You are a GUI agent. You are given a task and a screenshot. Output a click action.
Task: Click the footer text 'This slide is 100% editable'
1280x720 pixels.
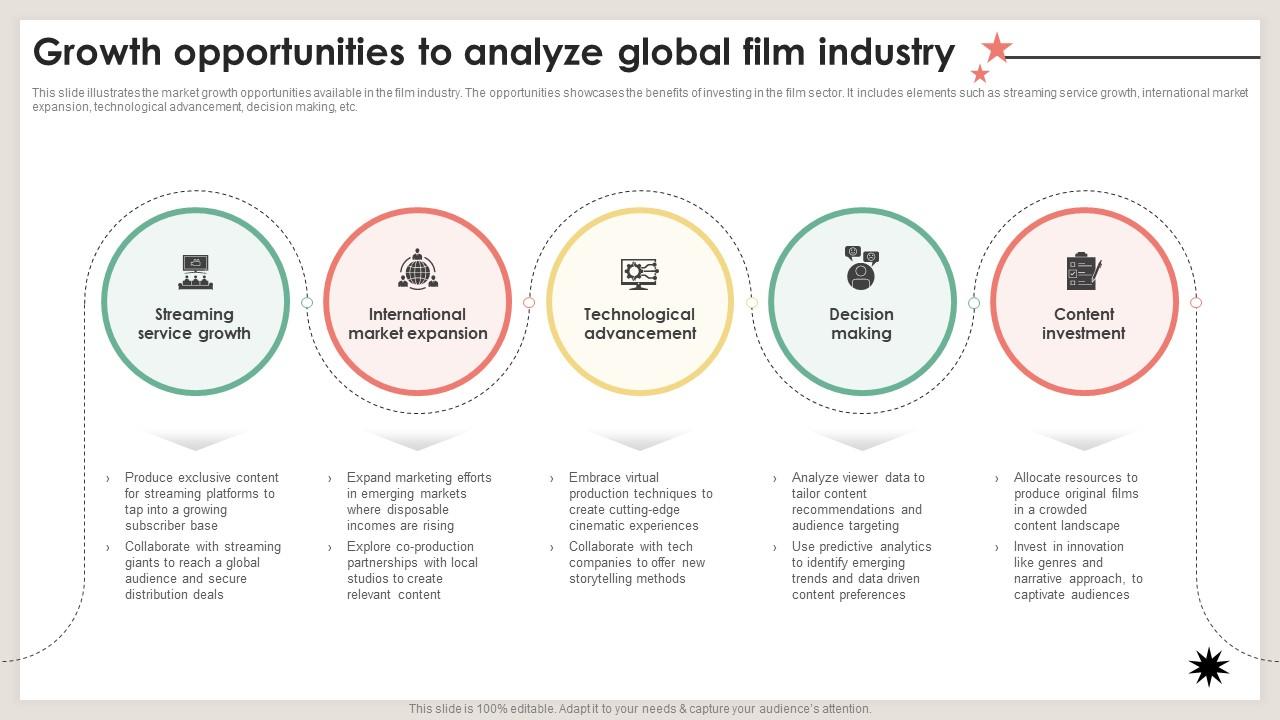tap(640, 709)
